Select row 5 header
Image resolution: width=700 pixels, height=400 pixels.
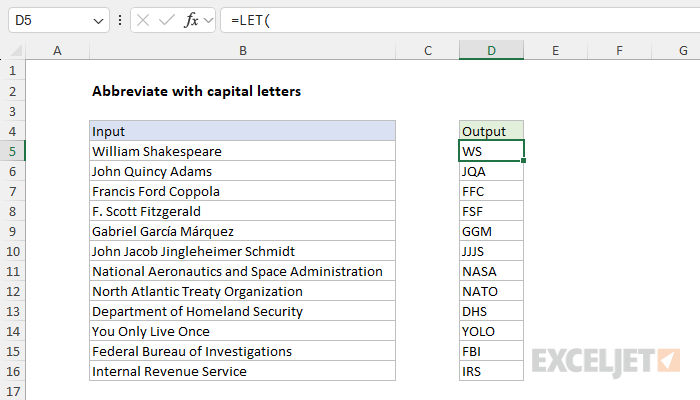coord(12,151)
